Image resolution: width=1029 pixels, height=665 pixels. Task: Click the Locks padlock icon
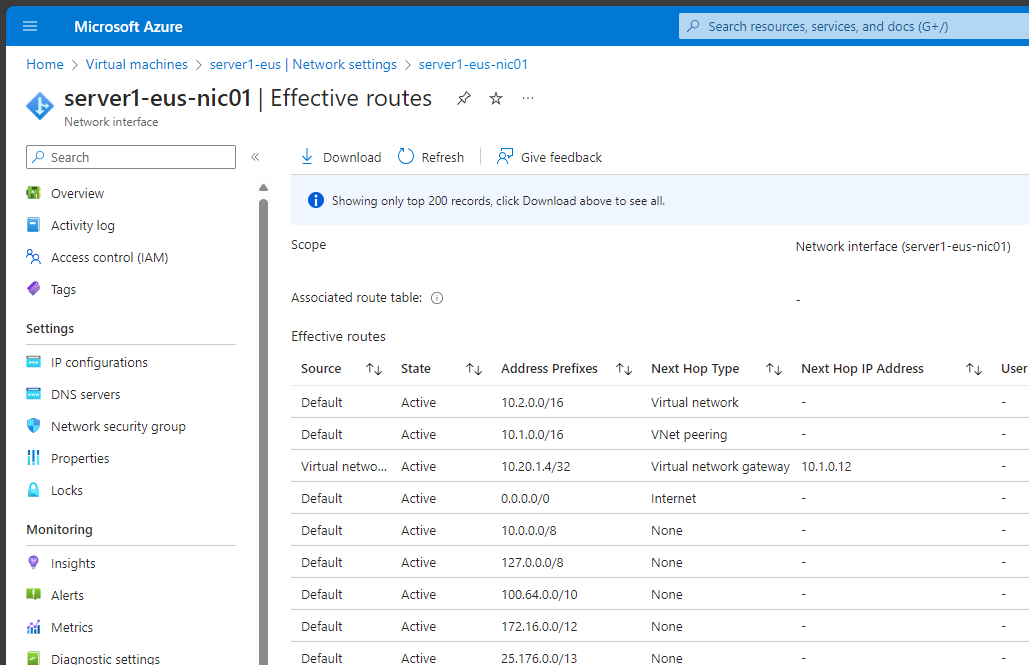point(33,490)
